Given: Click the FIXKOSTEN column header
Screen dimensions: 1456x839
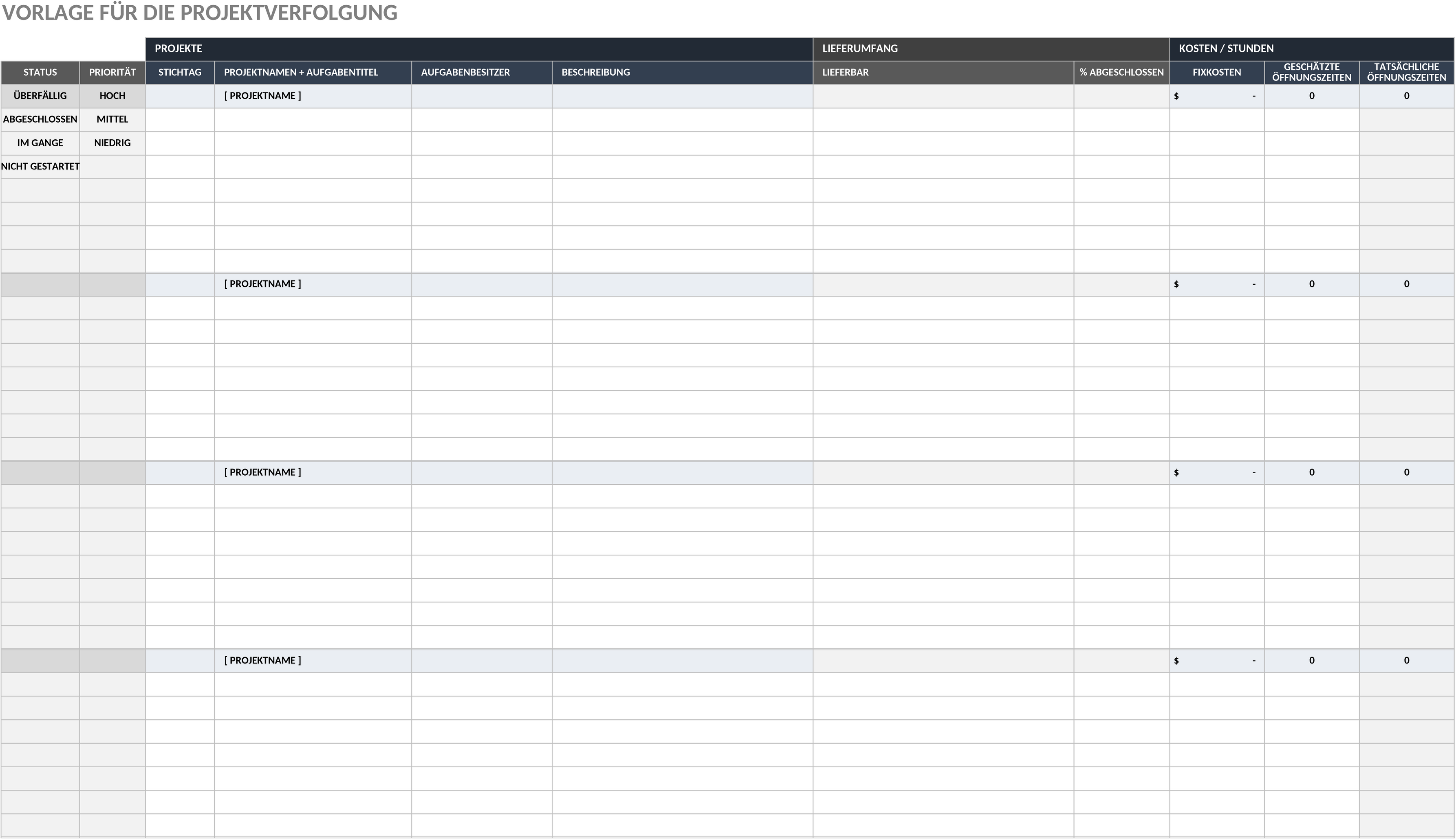Looking at the screenshot, I should [1217, 72].
